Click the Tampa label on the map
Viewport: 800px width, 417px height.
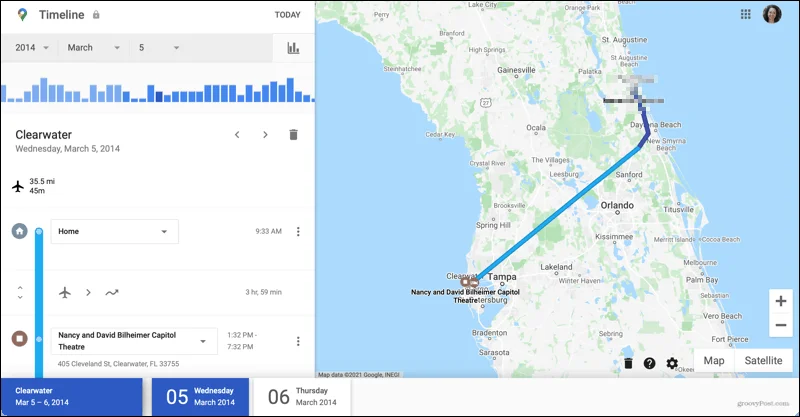(x=502, y=277)
